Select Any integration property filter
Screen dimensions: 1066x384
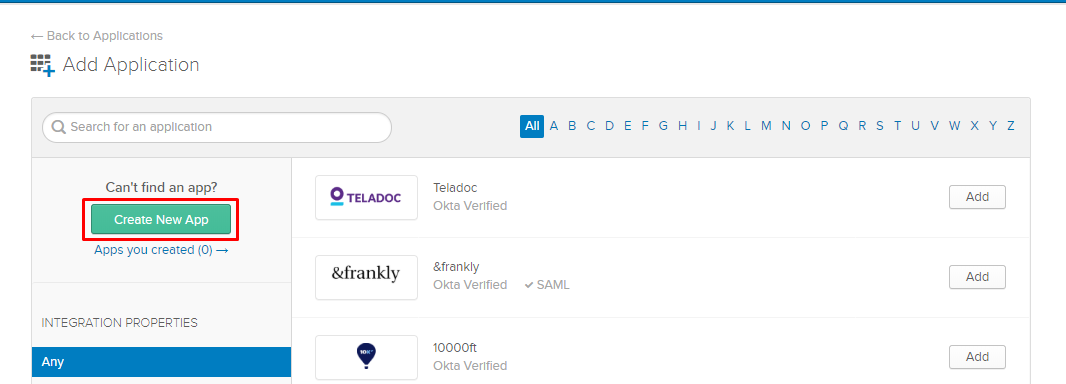tap(161, 362)
